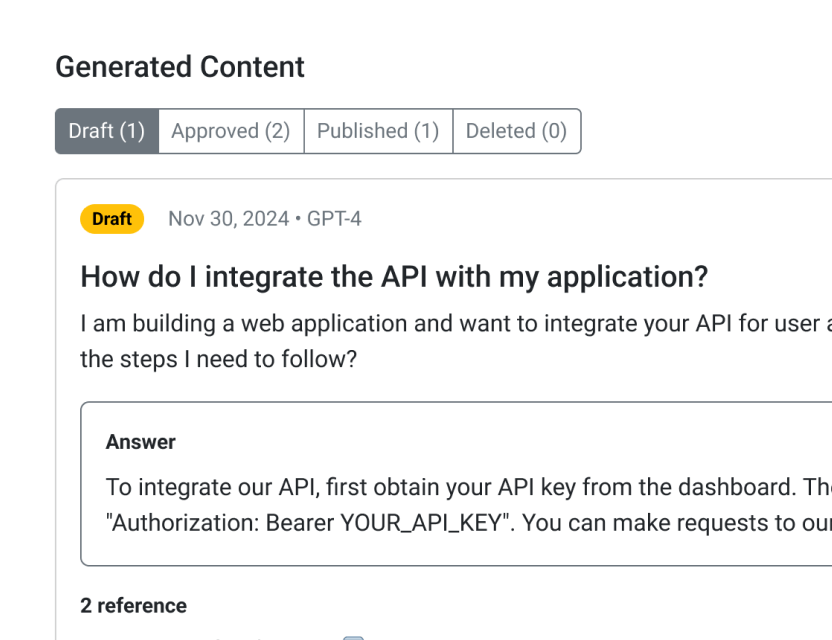Click the line "the steps I need to follow?"
Viewport: 832px width, 640px height.
coord(218,358)
